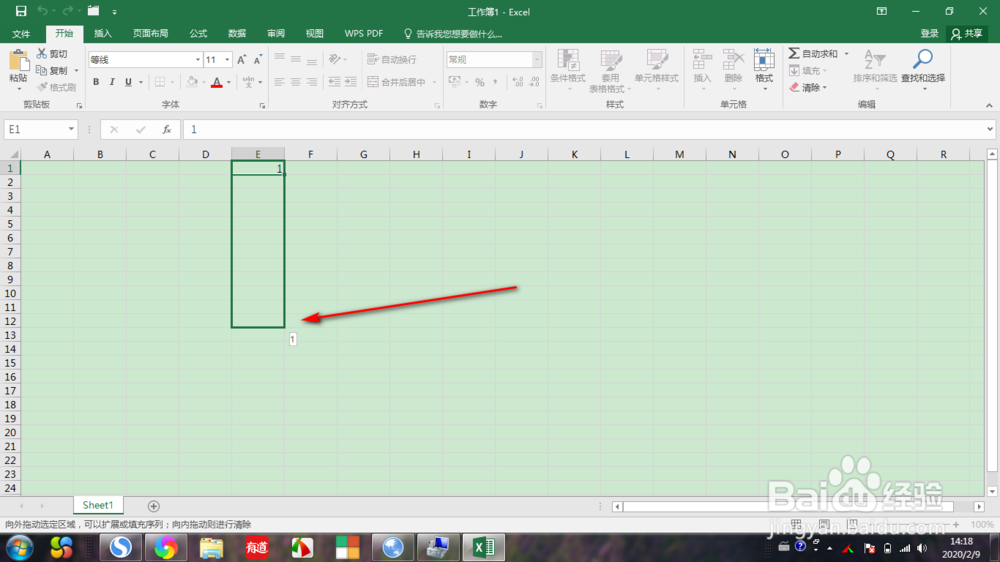Switch to Review (审阅) tab
Image resolution: width=1000 pixels, height=562 pixels.
[276, 34]
